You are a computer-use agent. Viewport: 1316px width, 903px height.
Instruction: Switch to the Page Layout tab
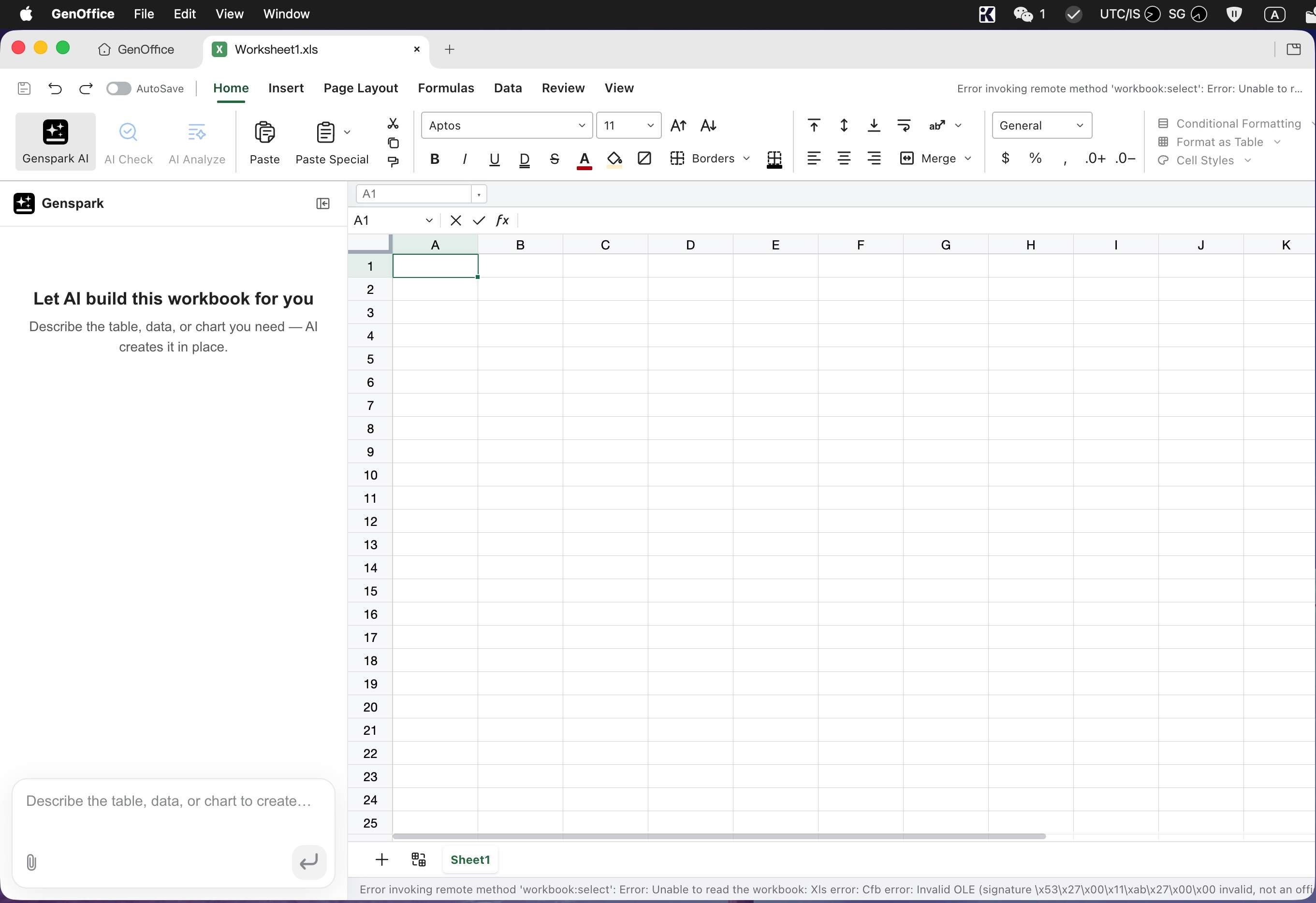click(361, 88)
